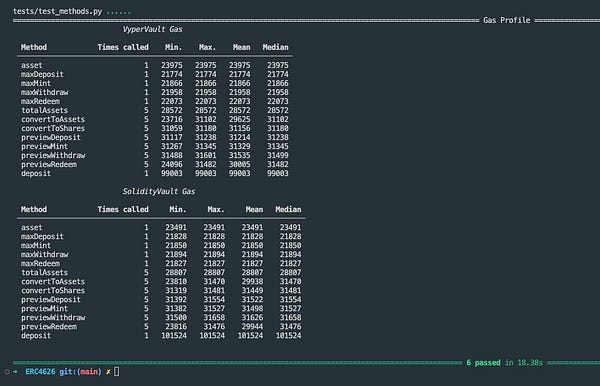Select 'maxMint' method in SolidityVault table
The height and width of the screenshot is (386, 600).
point(36,246)
